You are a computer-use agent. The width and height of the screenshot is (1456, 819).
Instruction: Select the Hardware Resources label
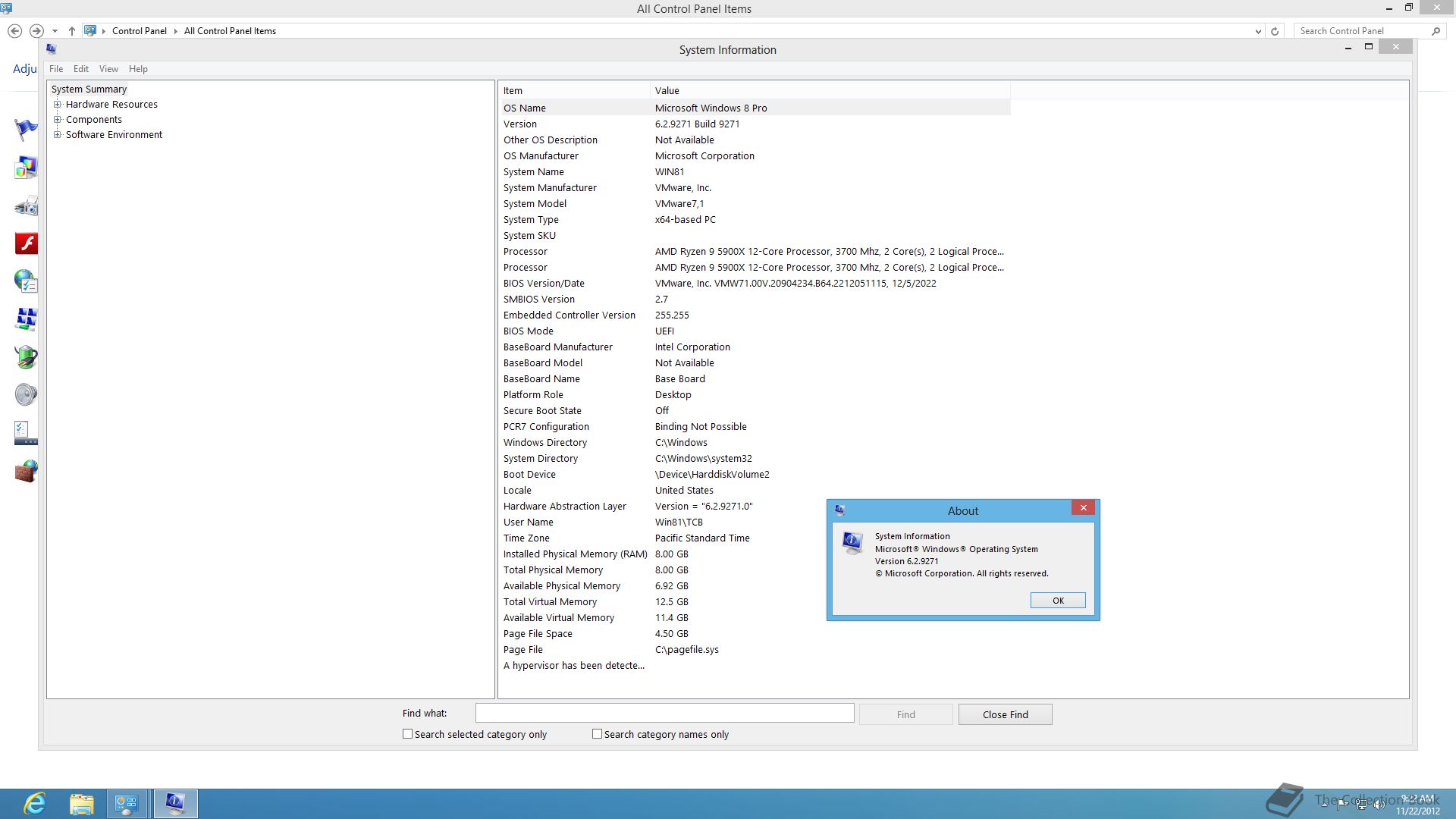[111, 105]
